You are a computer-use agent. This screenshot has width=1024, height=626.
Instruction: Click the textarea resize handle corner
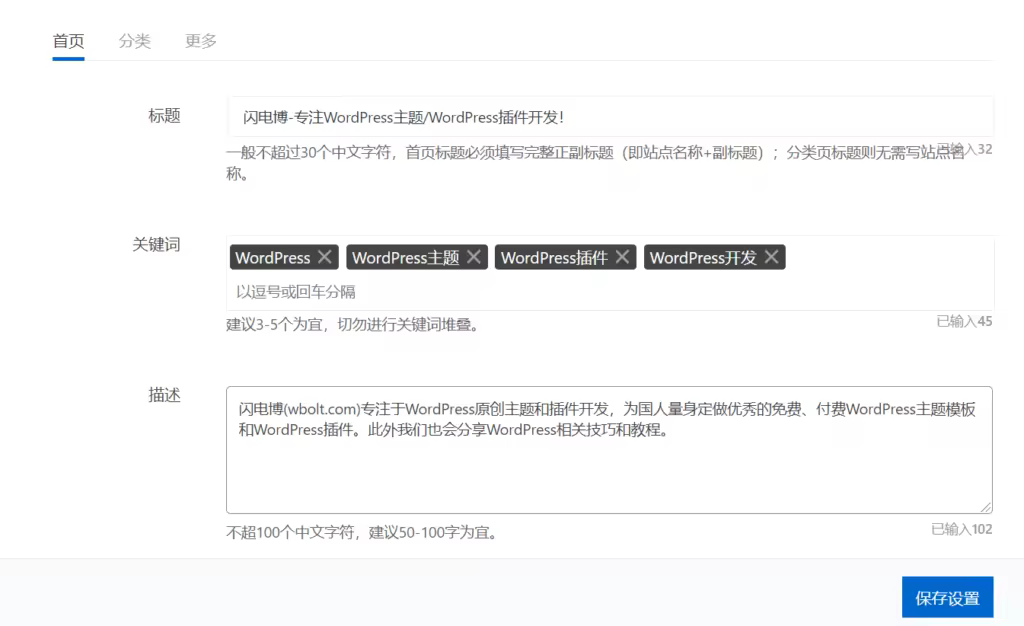985,507
